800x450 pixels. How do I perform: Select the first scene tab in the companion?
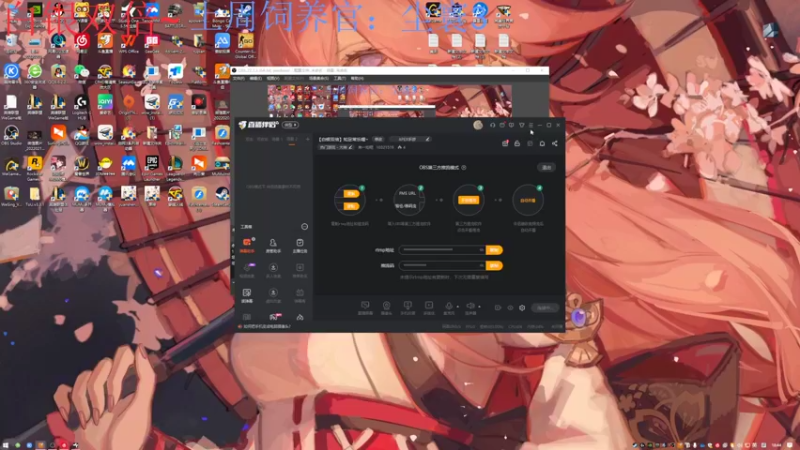click(x=249, y=139)
